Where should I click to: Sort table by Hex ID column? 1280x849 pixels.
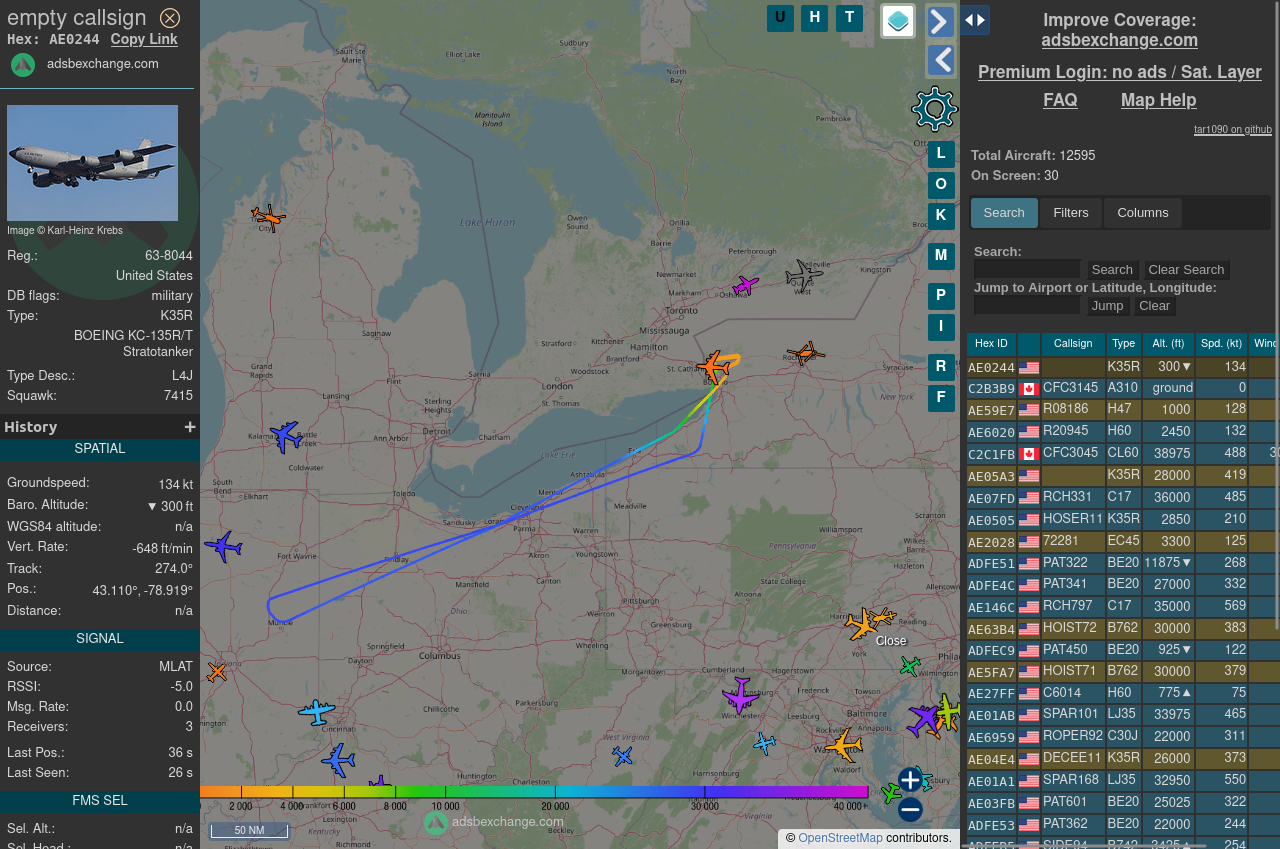point(991,344)
